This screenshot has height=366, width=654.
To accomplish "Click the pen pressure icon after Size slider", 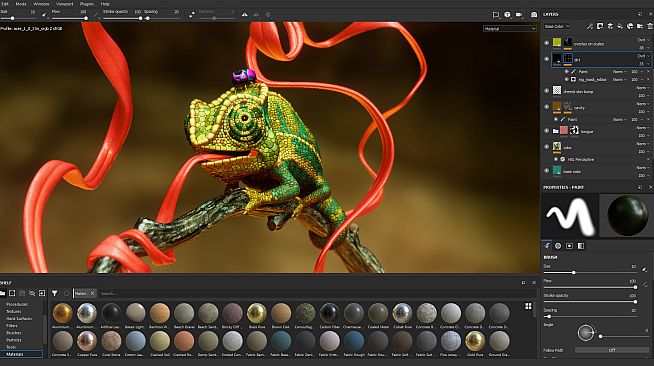I will [44, 15].
